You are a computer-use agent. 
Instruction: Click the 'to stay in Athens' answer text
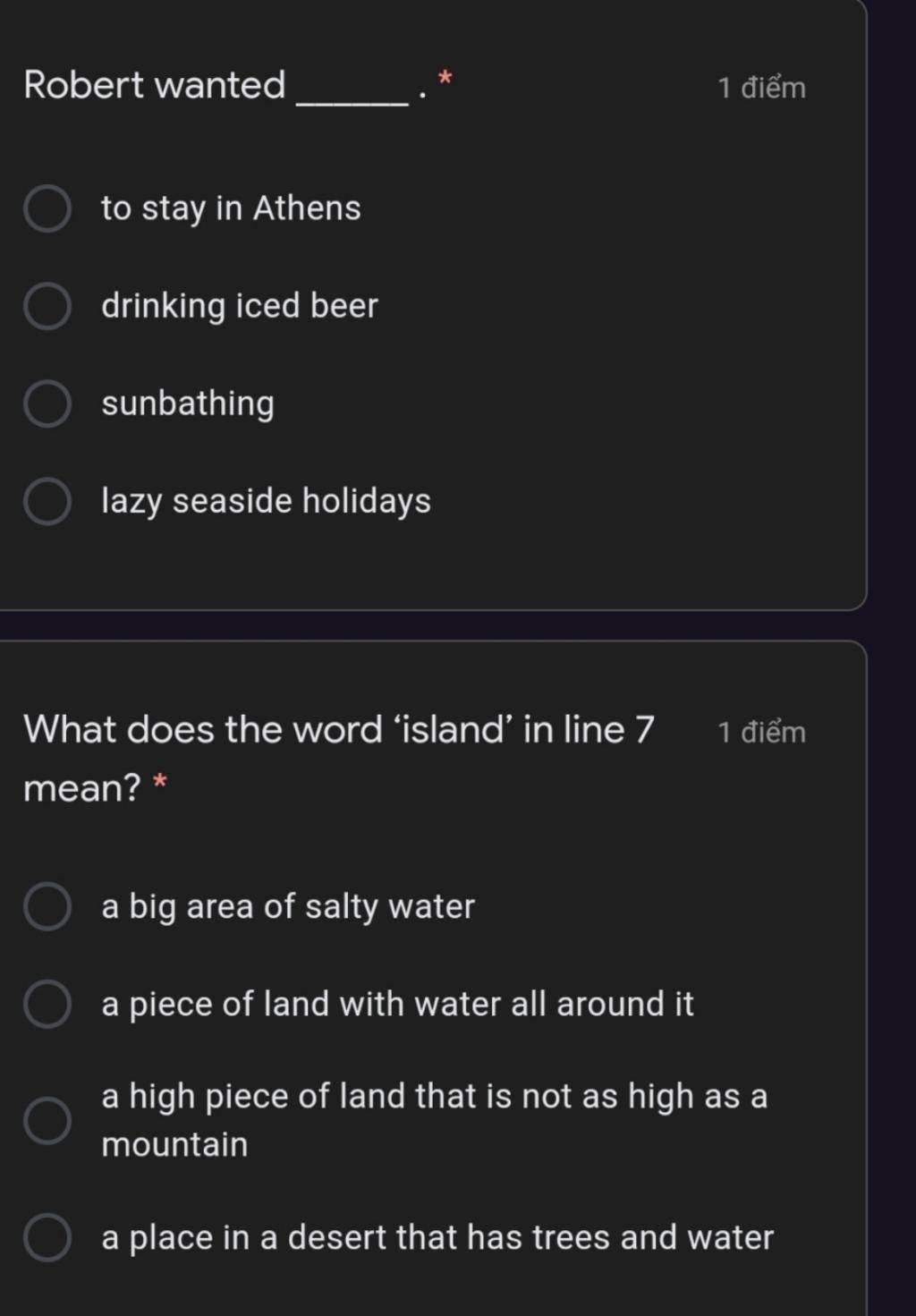231,208
